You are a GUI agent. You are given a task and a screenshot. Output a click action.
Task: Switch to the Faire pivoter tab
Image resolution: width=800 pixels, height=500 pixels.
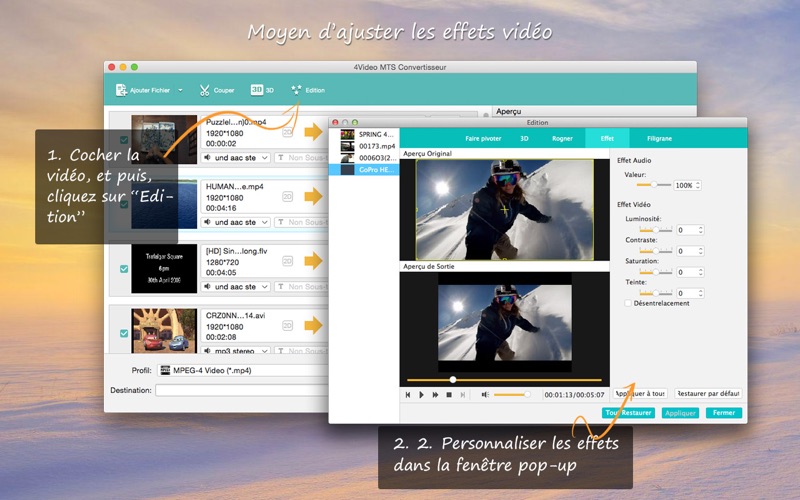(x=483, y=138)
